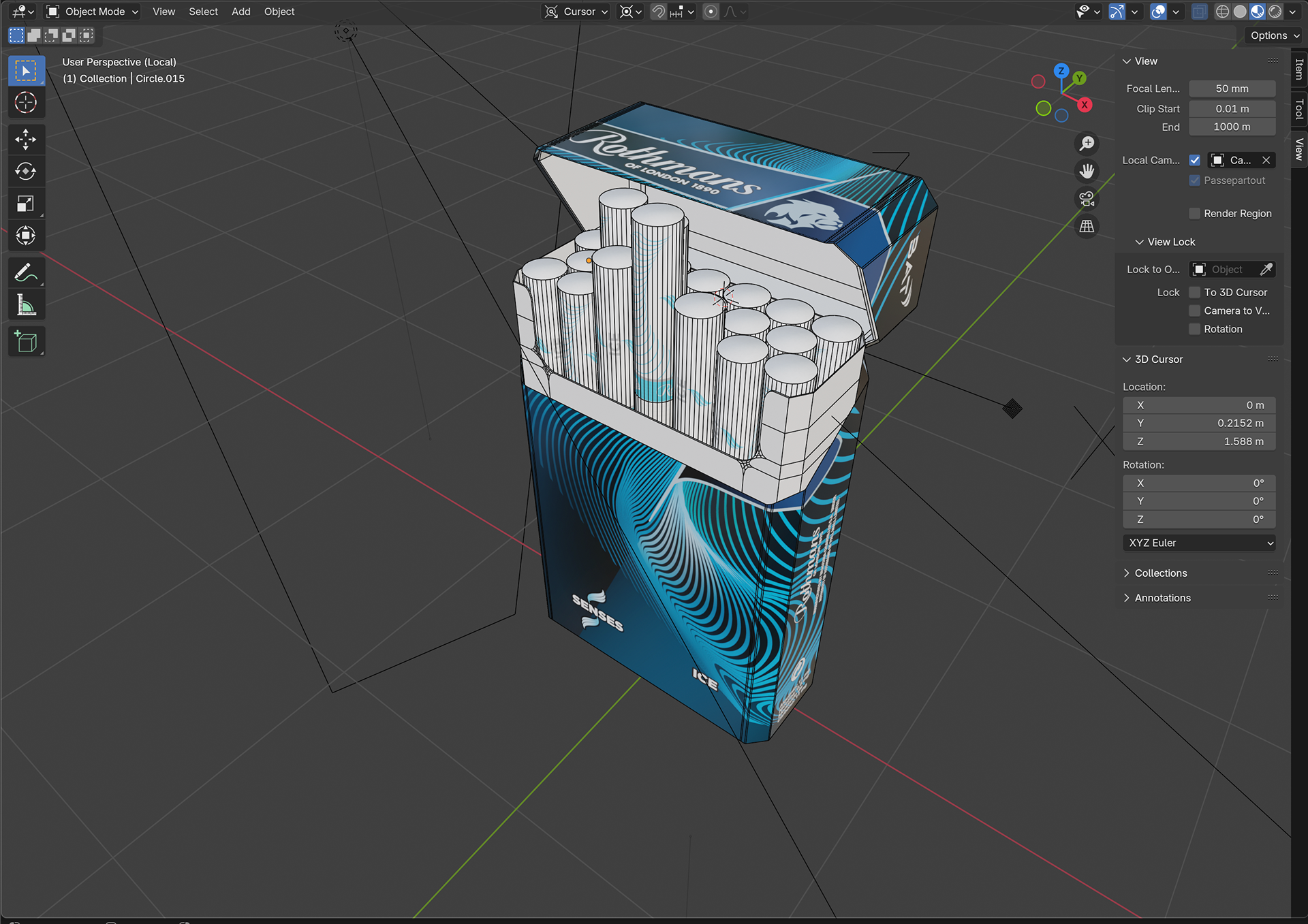Click the Z axis on navigation gizmo

(1061, 71)
